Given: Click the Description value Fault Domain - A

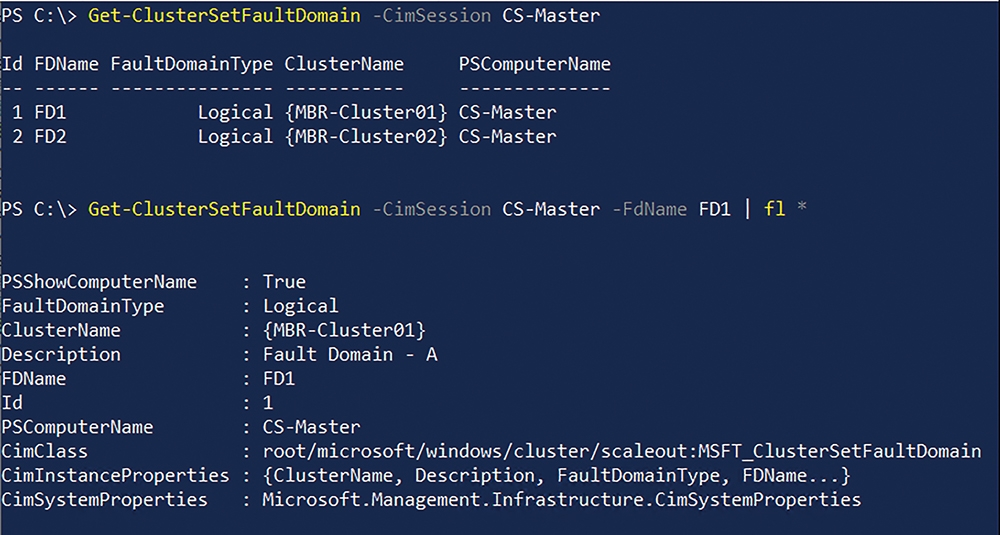Looking at the screenshot, I should 350,355.
